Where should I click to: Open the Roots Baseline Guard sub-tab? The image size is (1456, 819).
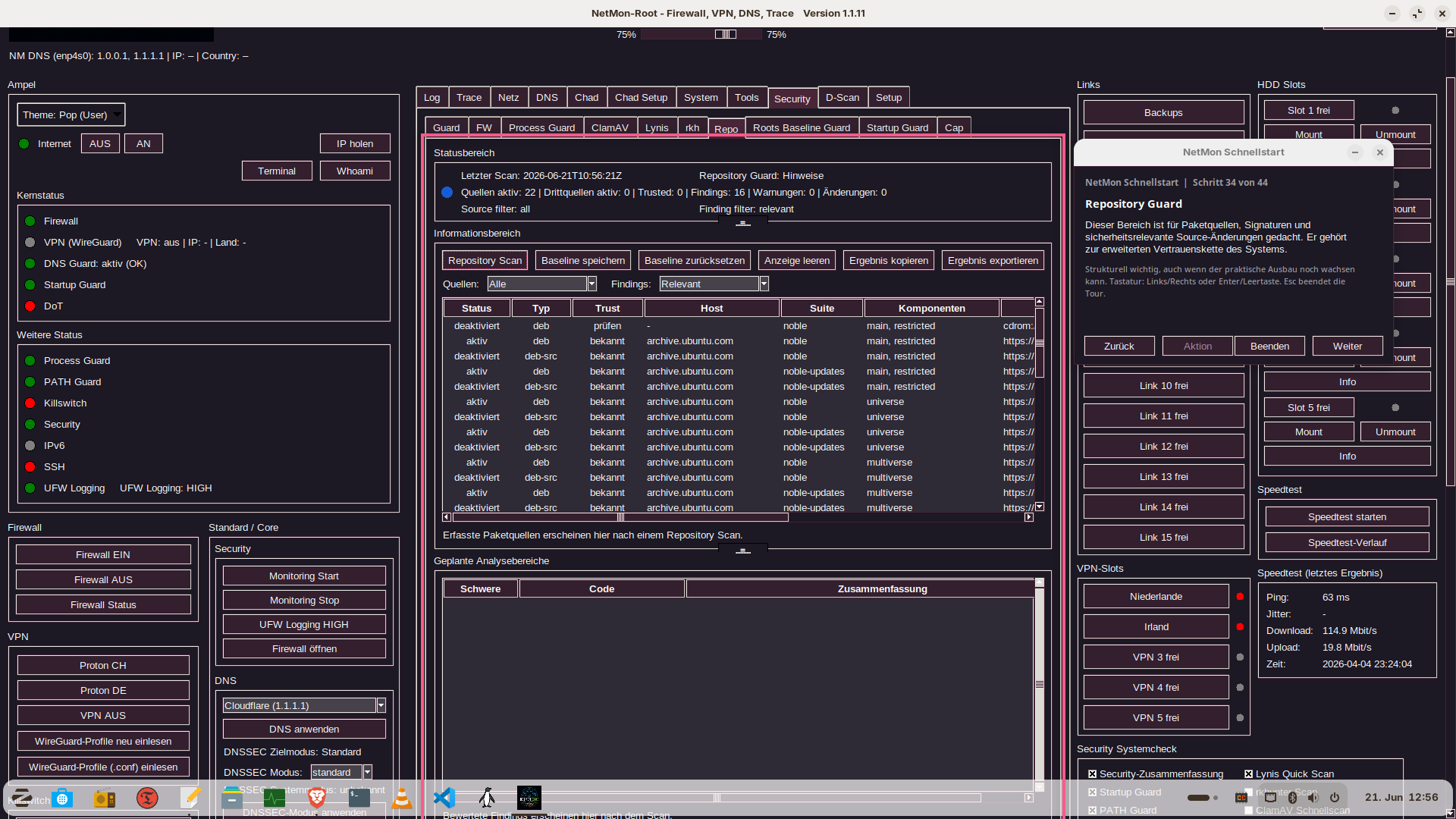[802, 128]
